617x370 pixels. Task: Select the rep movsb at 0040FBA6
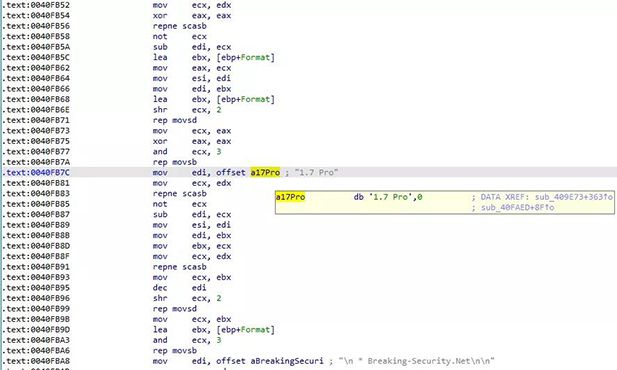tap(175, 351)
